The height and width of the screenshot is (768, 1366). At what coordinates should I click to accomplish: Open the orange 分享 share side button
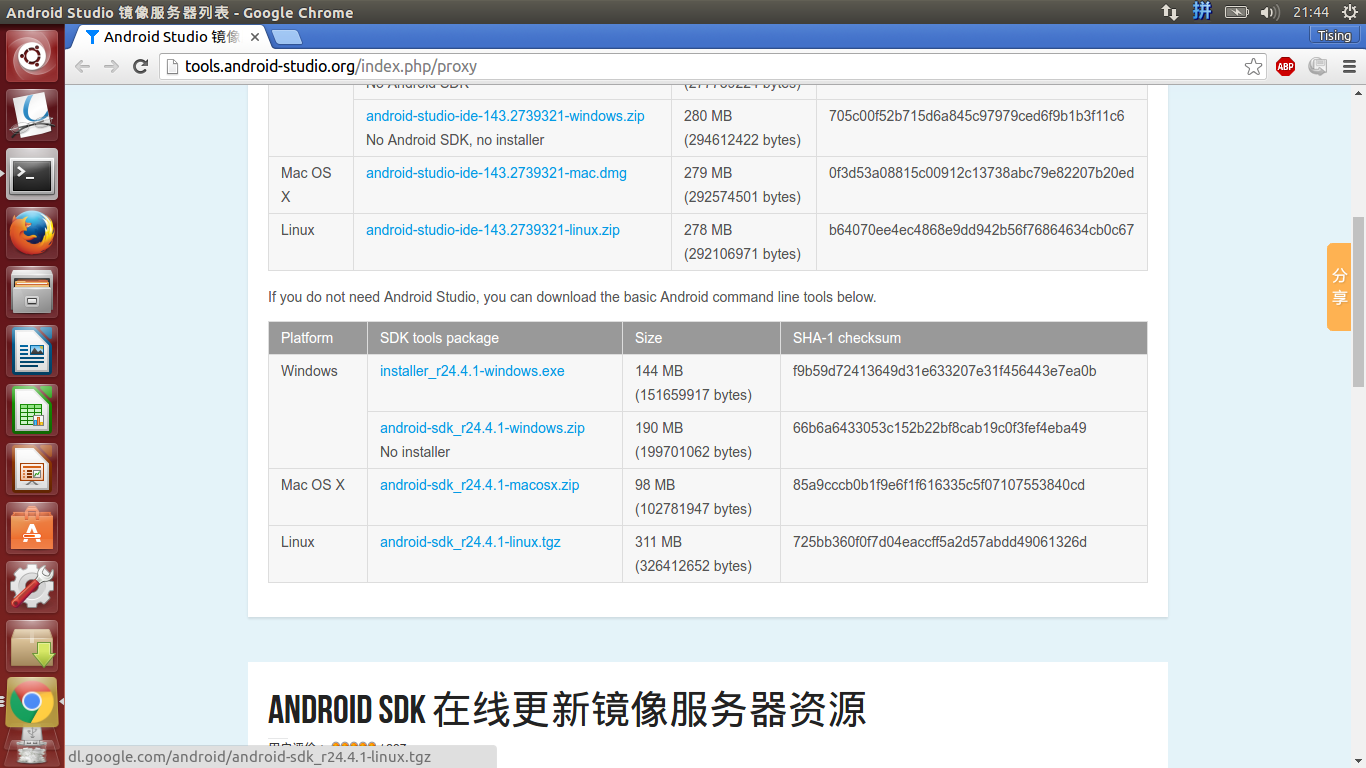tap(1339, 286)
